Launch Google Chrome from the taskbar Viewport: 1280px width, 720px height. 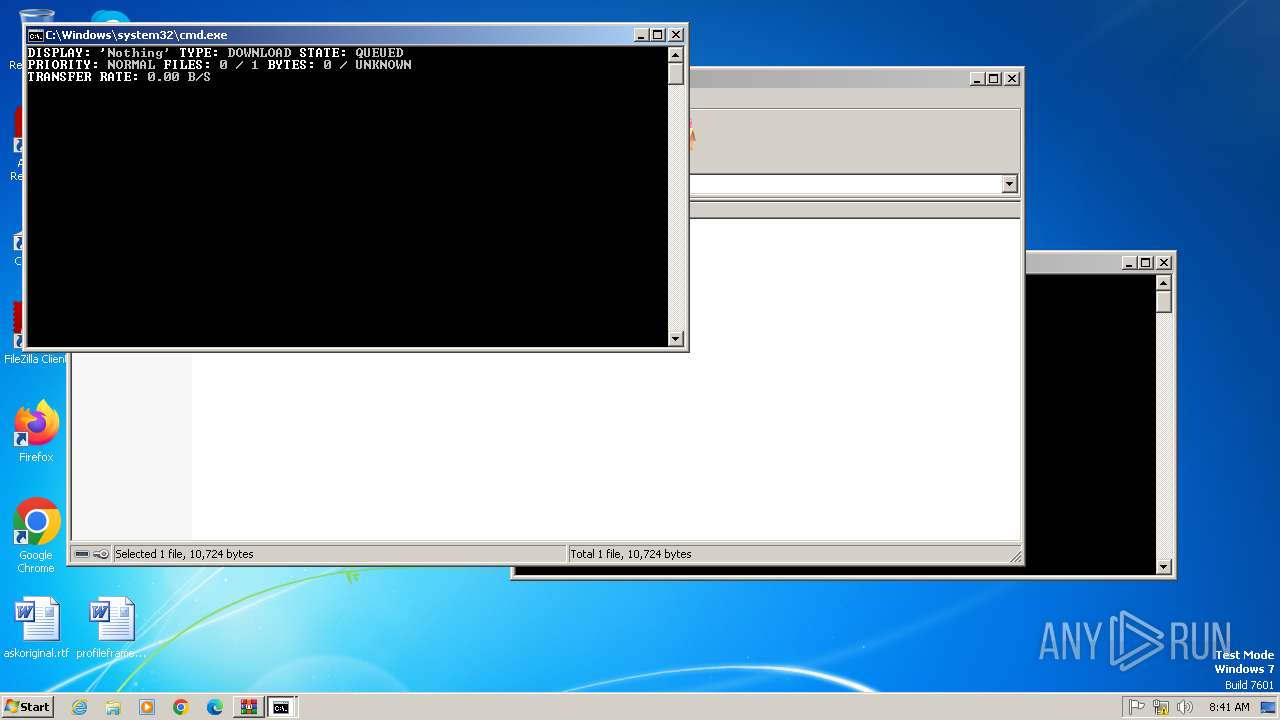tap(181, 707)
